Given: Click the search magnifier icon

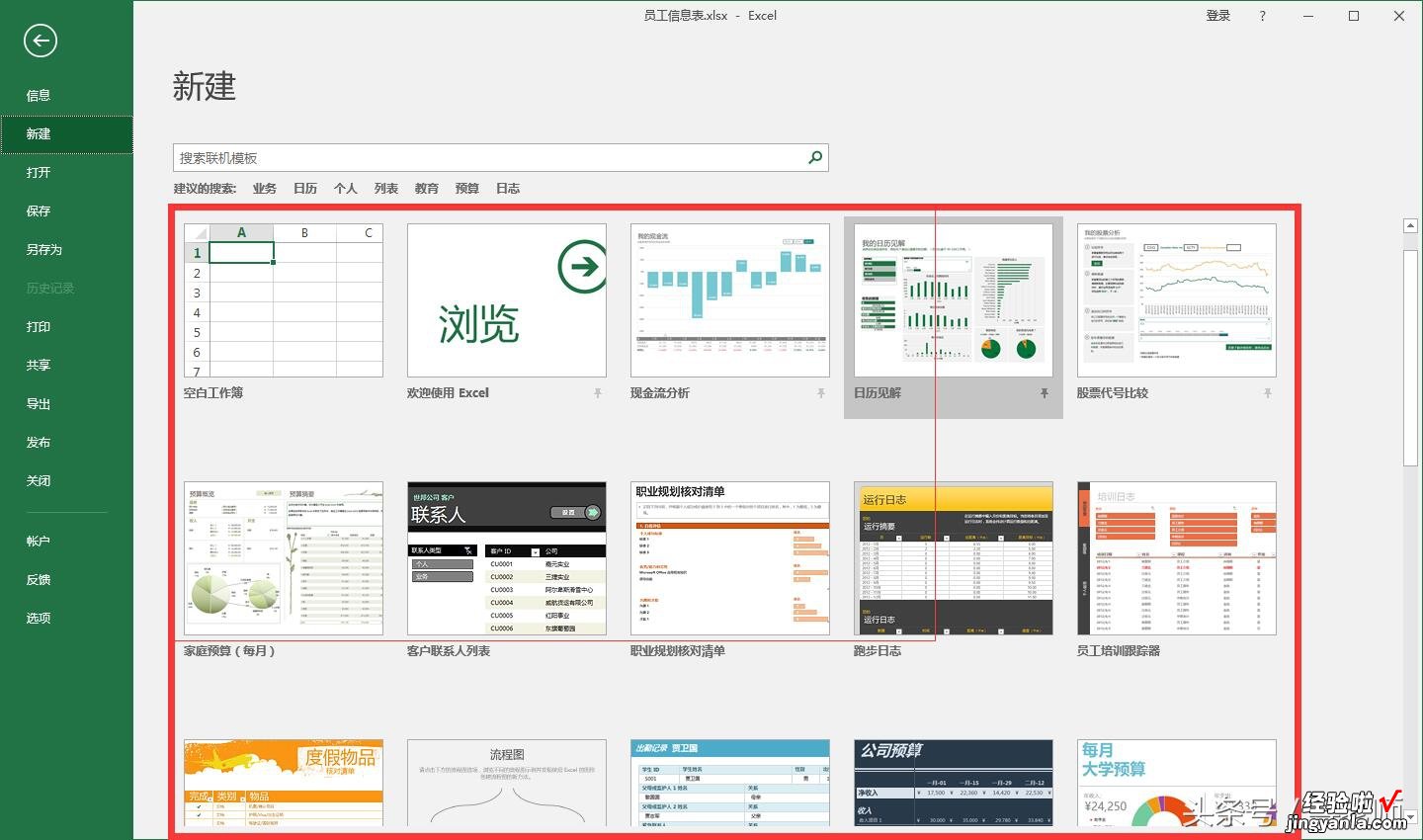Looking at the screenshot, I should (x=815, y=157).
